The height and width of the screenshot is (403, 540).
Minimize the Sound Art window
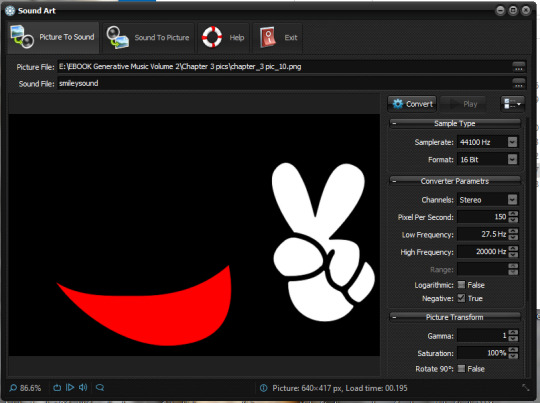[x=500, y=11]
